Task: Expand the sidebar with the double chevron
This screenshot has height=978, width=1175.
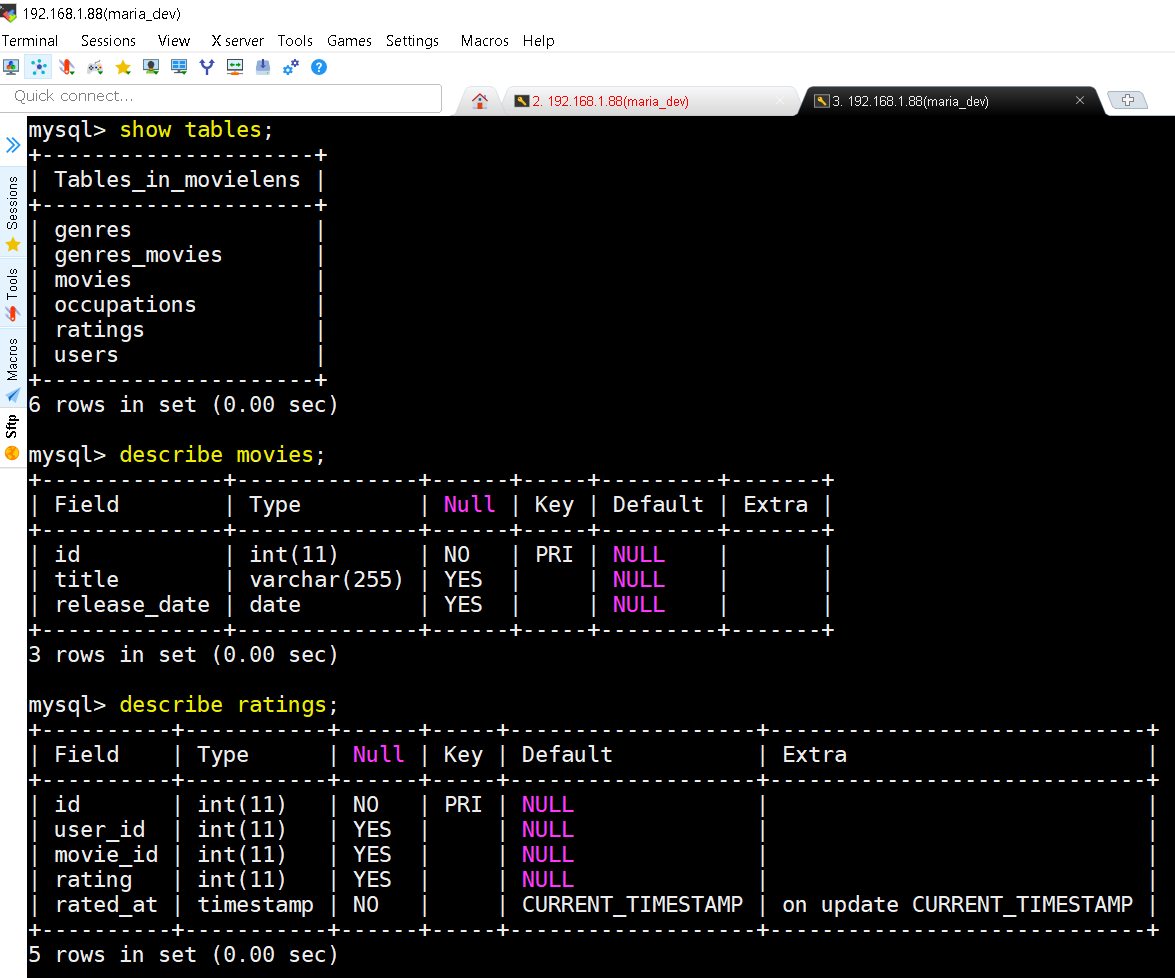Action: 13,145
